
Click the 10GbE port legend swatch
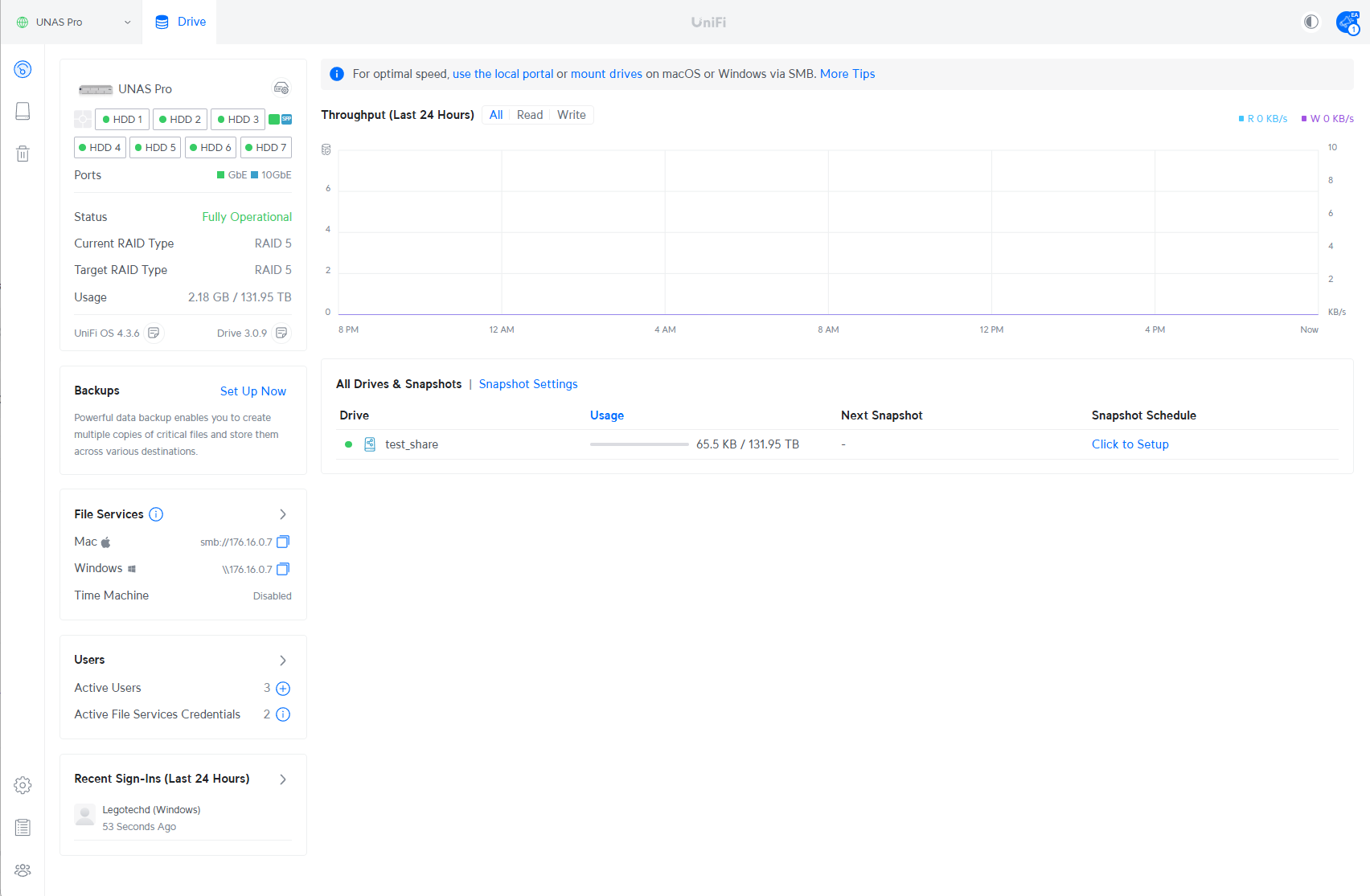point(255,175)
